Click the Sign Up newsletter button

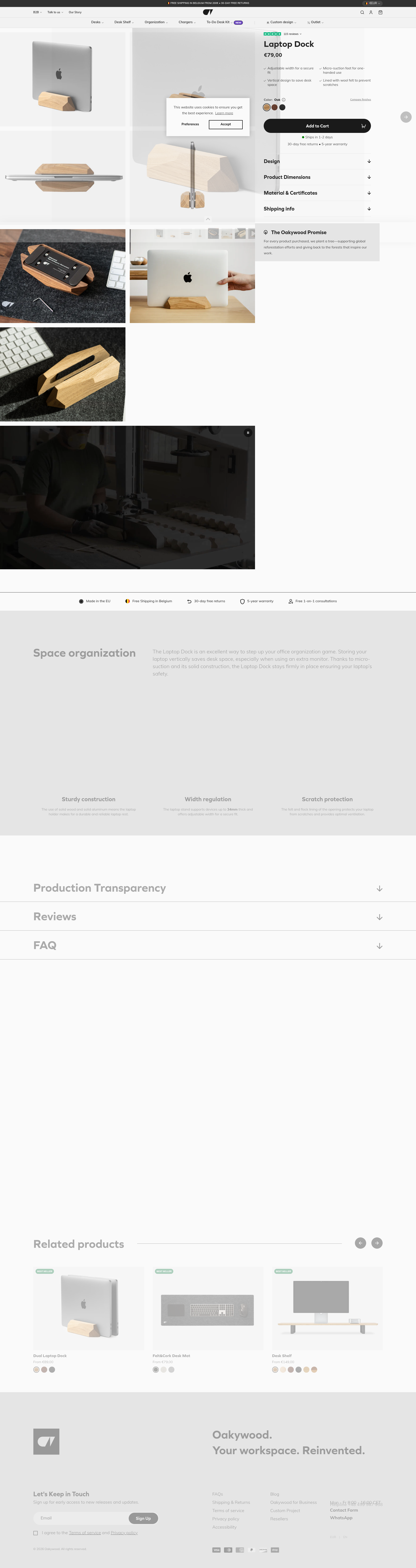click(x=143, y=1518)
